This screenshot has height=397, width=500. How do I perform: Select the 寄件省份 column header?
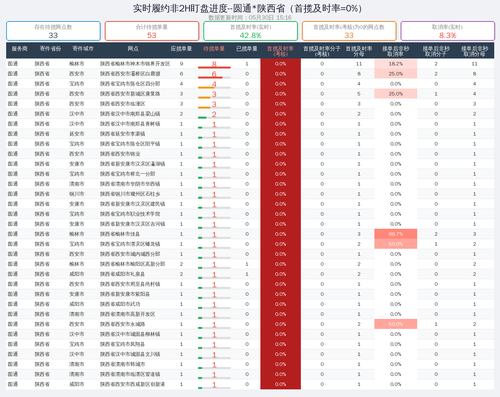(50, 49)
